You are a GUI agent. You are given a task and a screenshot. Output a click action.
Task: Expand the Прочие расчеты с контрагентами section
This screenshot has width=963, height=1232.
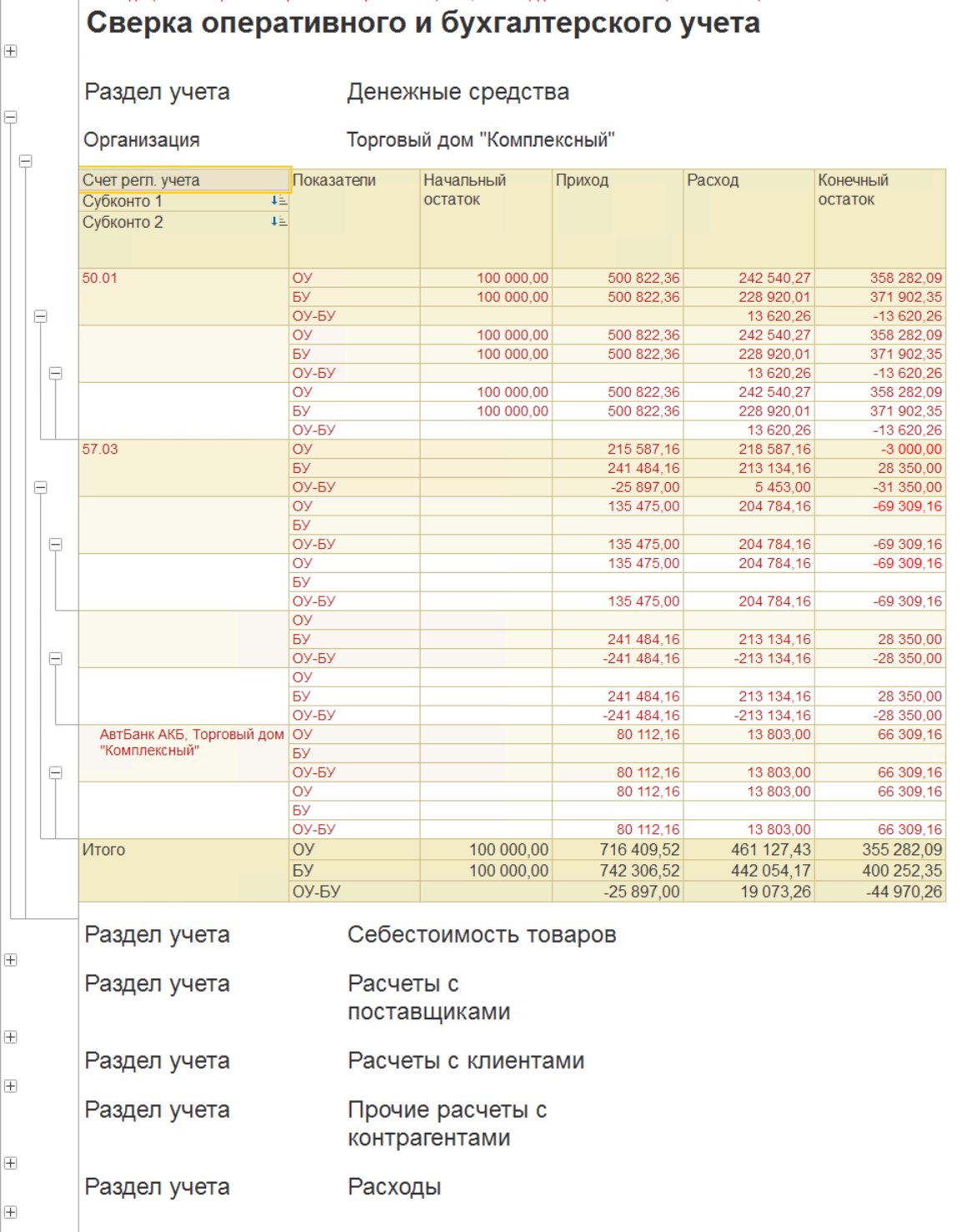point(11,1163)
